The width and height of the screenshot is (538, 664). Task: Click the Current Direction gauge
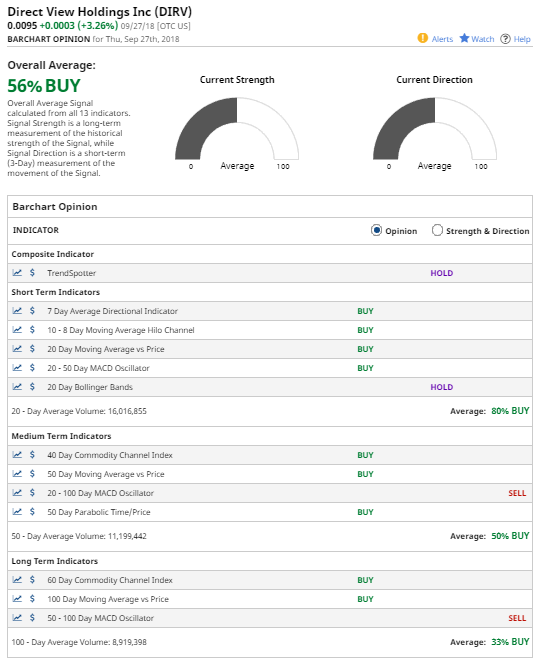pos(435,129)
